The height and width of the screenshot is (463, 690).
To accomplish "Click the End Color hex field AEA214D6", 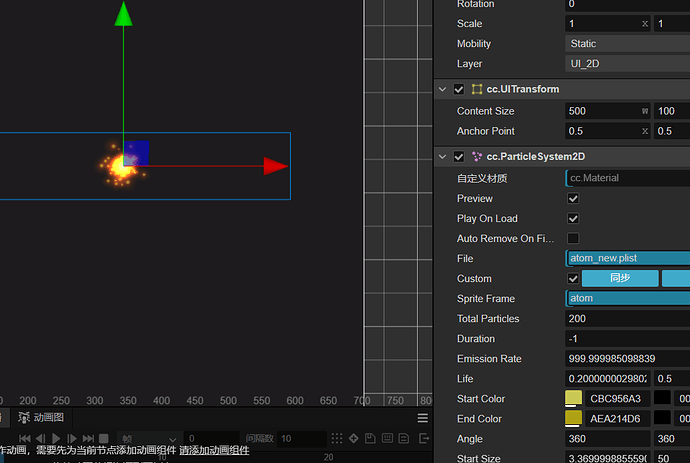I will tap(617, 419).
